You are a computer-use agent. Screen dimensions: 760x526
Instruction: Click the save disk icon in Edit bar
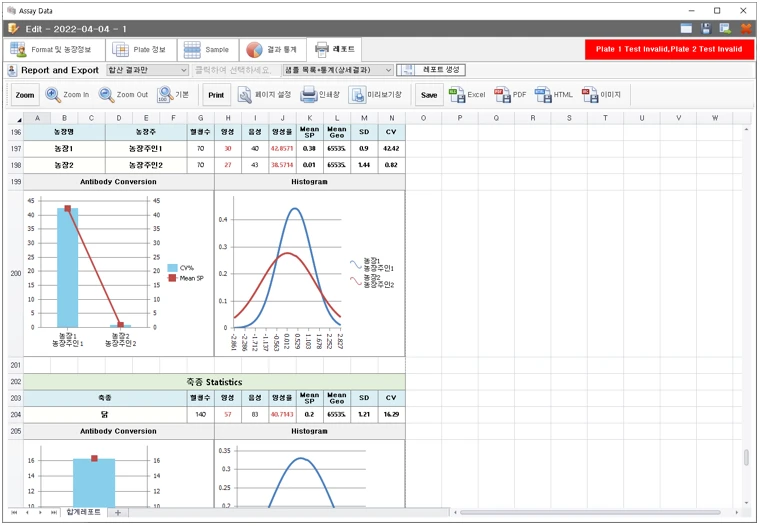706,29
